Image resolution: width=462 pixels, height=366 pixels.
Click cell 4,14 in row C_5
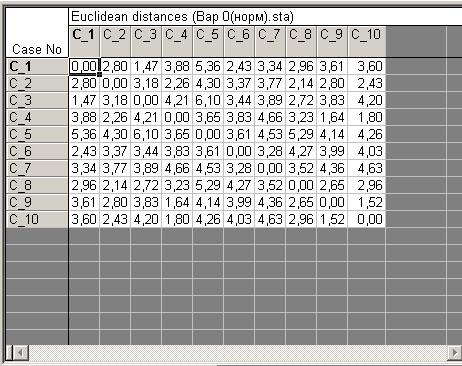point(332,134)
